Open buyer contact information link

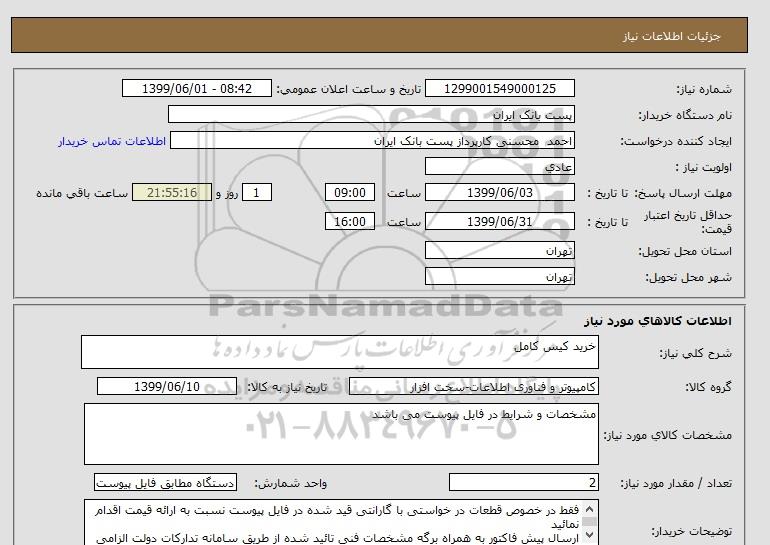[x=112, y=141]
